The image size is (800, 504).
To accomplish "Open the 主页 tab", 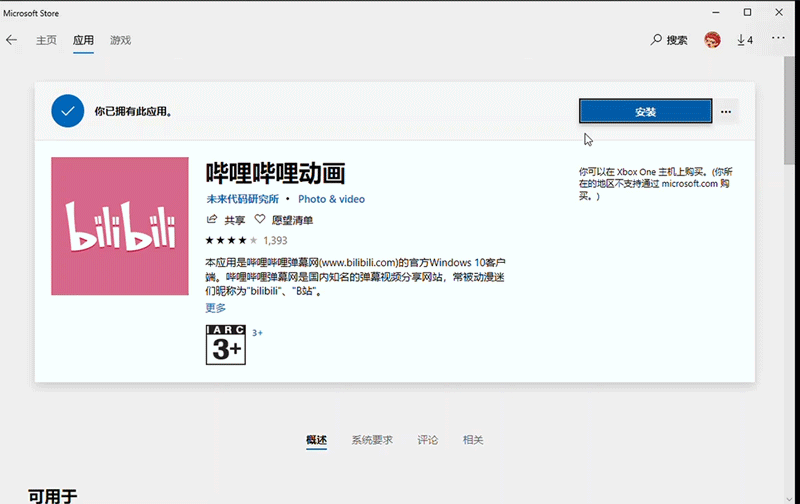I will 46,40.
